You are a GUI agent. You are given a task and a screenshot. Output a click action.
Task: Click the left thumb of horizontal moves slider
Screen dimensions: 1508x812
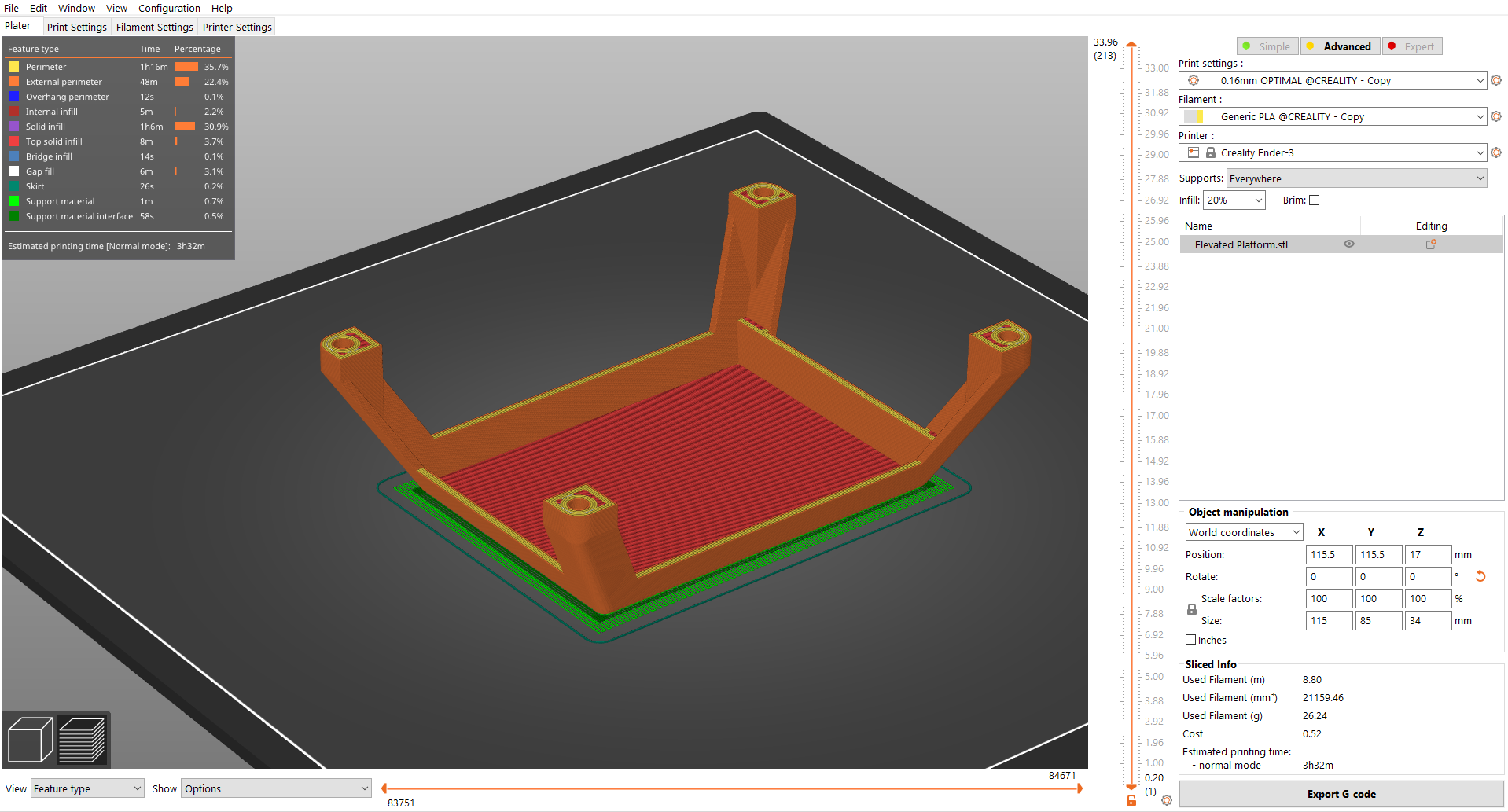click(x=384, y=788)
